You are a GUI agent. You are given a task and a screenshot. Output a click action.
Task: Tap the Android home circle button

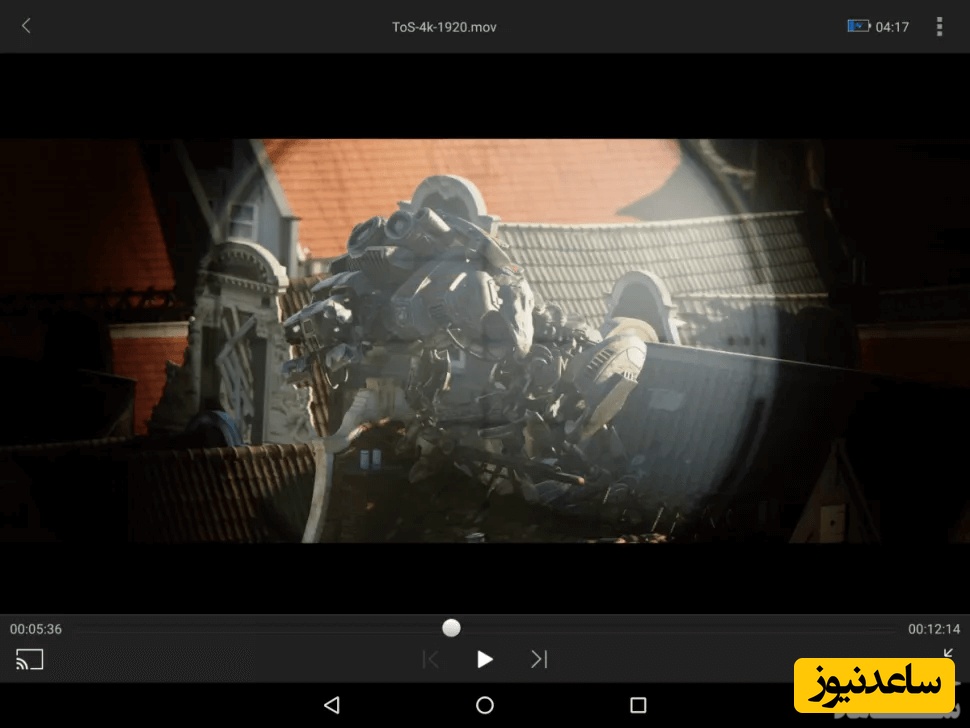pyautogui.click(x=485, y=705)
